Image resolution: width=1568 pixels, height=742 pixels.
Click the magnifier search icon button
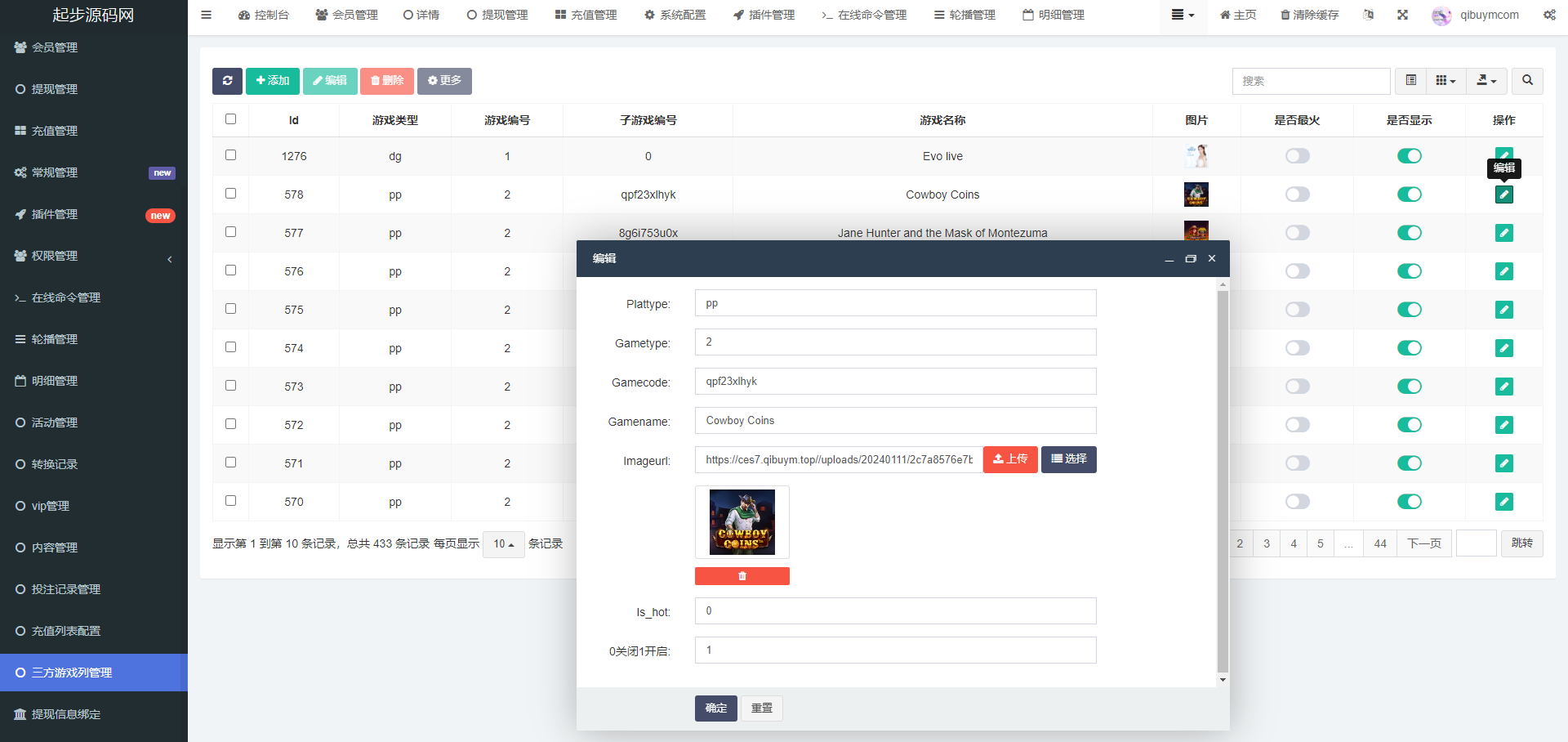point(1527,81)
